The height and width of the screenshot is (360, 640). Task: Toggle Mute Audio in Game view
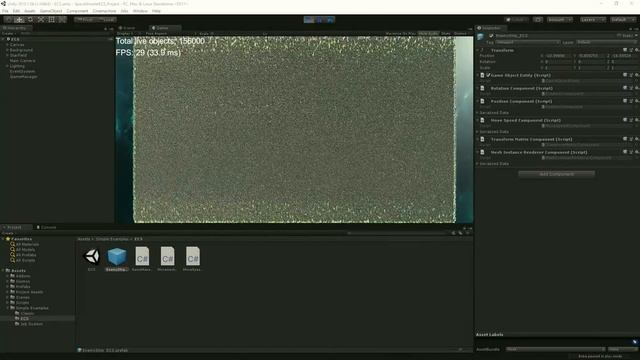428,33
